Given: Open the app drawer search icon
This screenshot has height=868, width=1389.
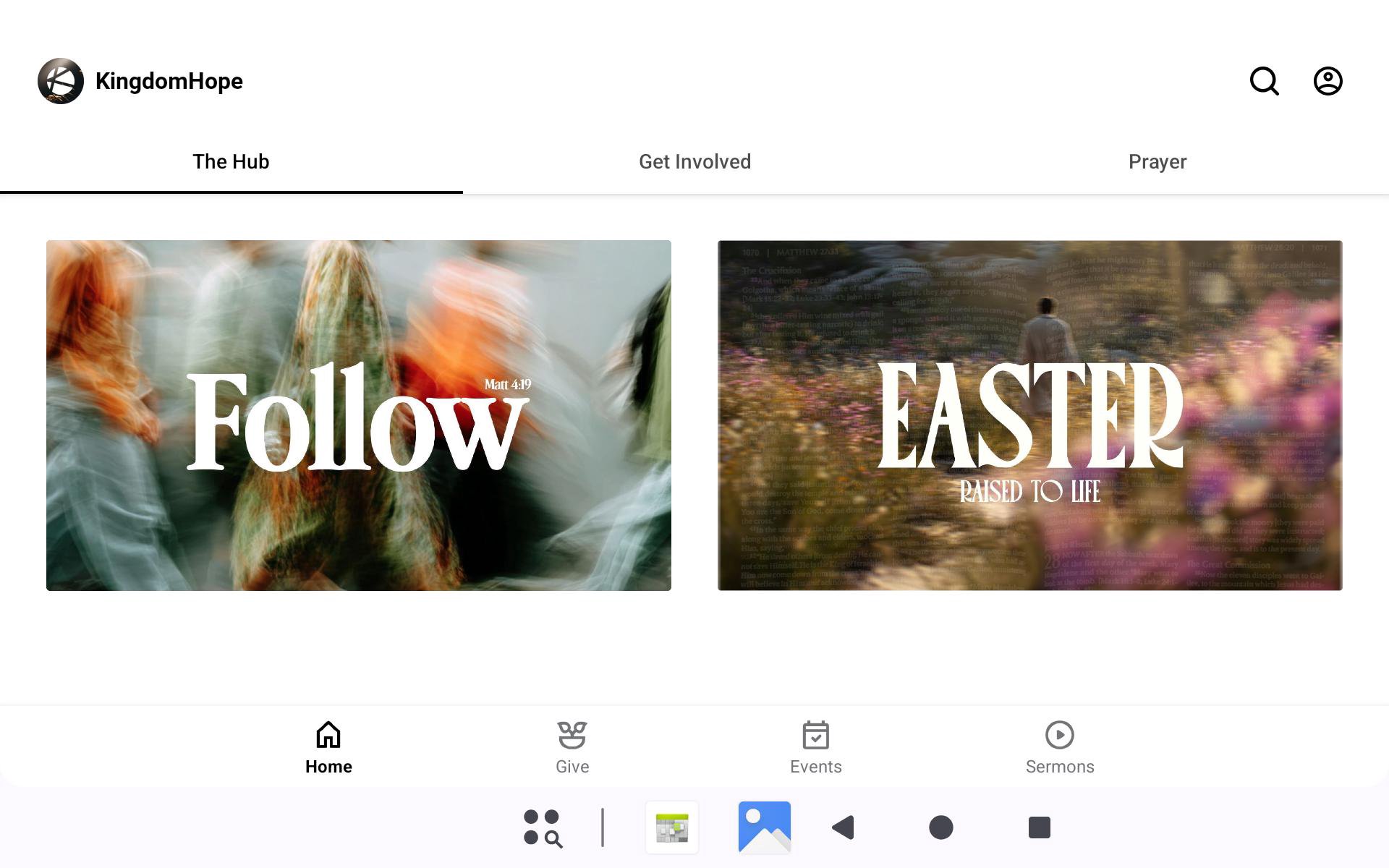Looking at the screenshot, I should coord(543,827).
